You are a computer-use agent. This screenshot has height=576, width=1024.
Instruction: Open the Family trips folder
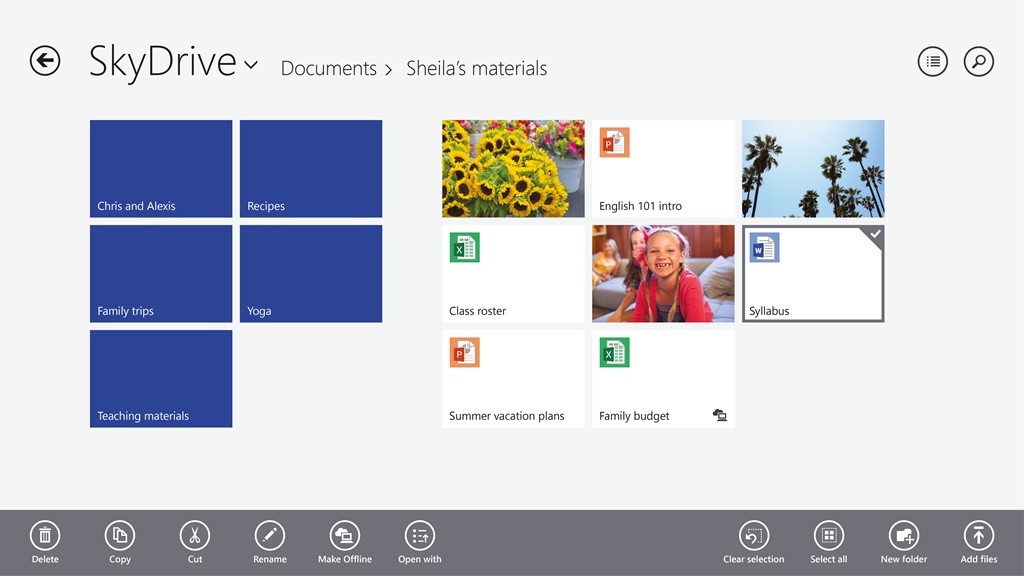[x=161, y=274]
